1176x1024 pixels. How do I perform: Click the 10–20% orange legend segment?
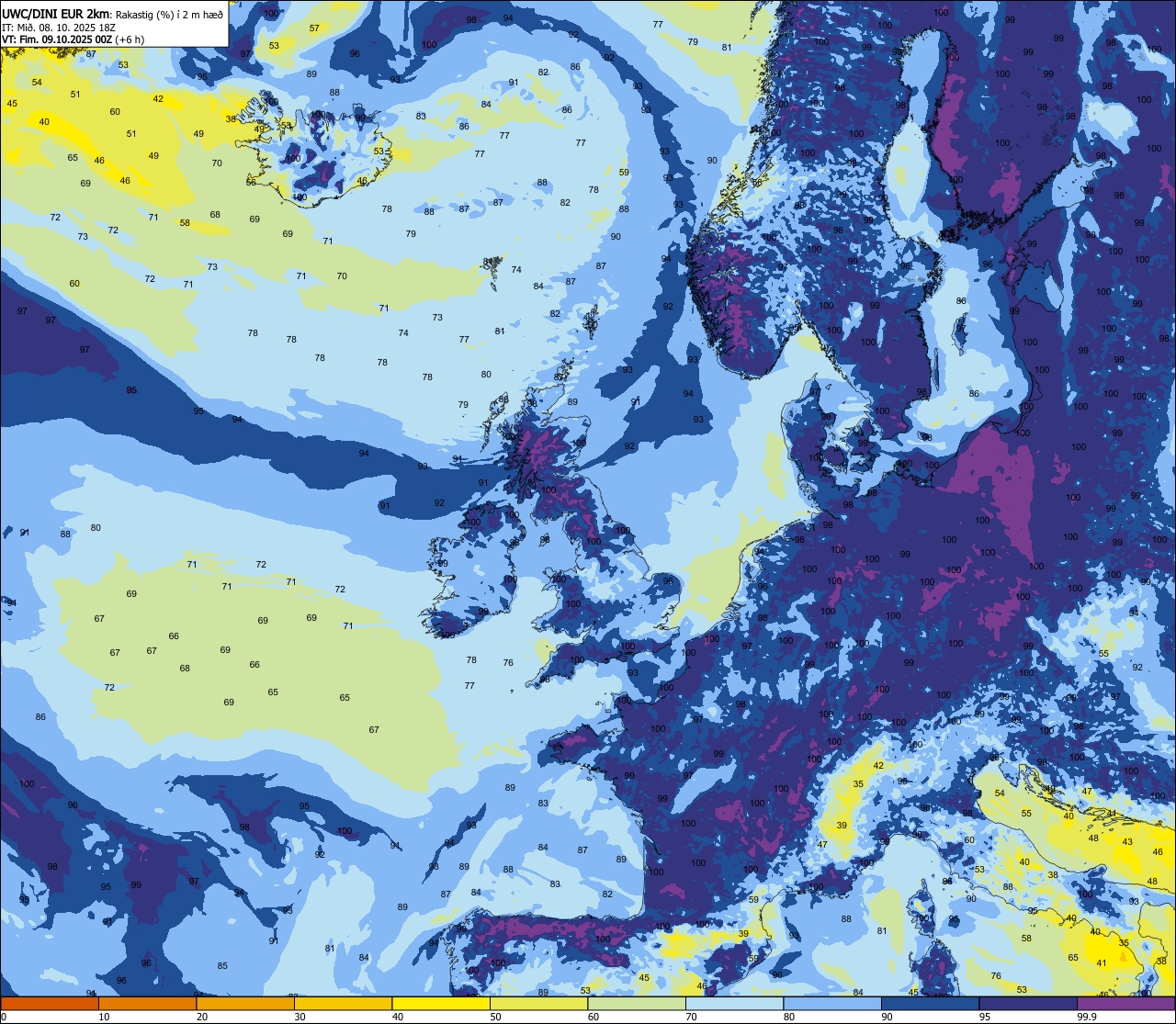point(147,1003)
